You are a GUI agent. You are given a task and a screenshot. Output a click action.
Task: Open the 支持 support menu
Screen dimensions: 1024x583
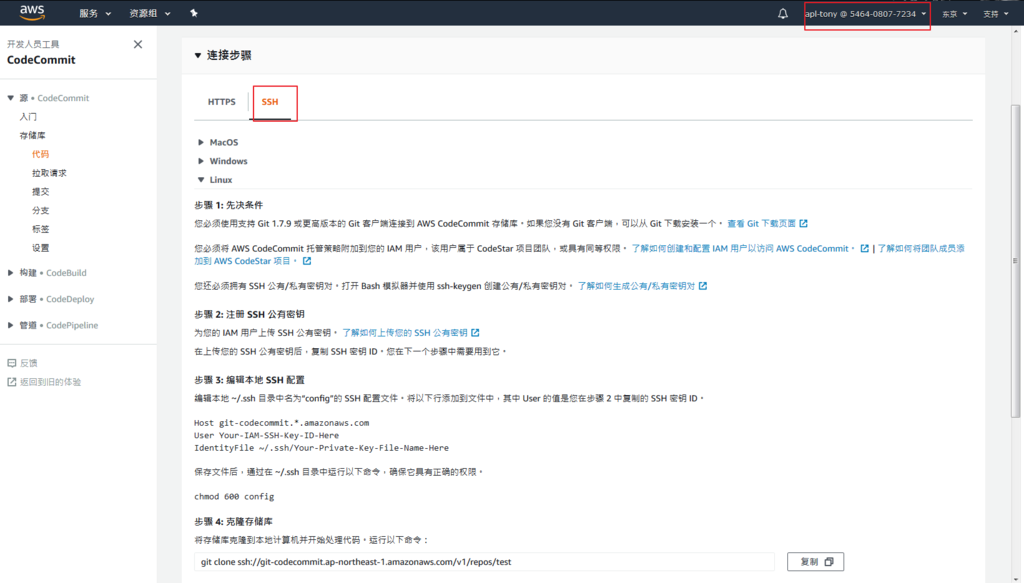coord(995,14)
